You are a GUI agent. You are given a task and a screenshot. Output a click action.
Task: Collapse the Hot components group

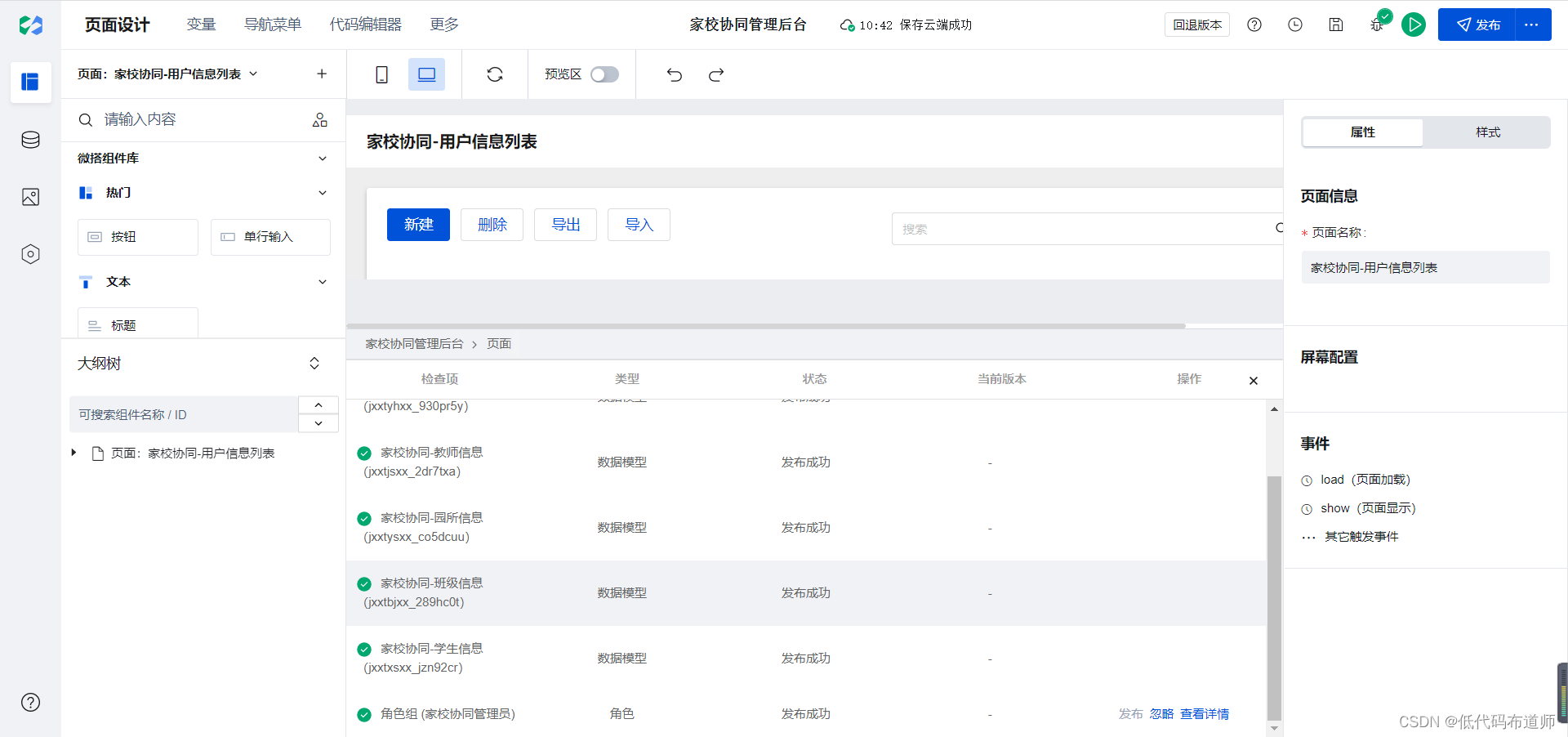pos(323,193)
